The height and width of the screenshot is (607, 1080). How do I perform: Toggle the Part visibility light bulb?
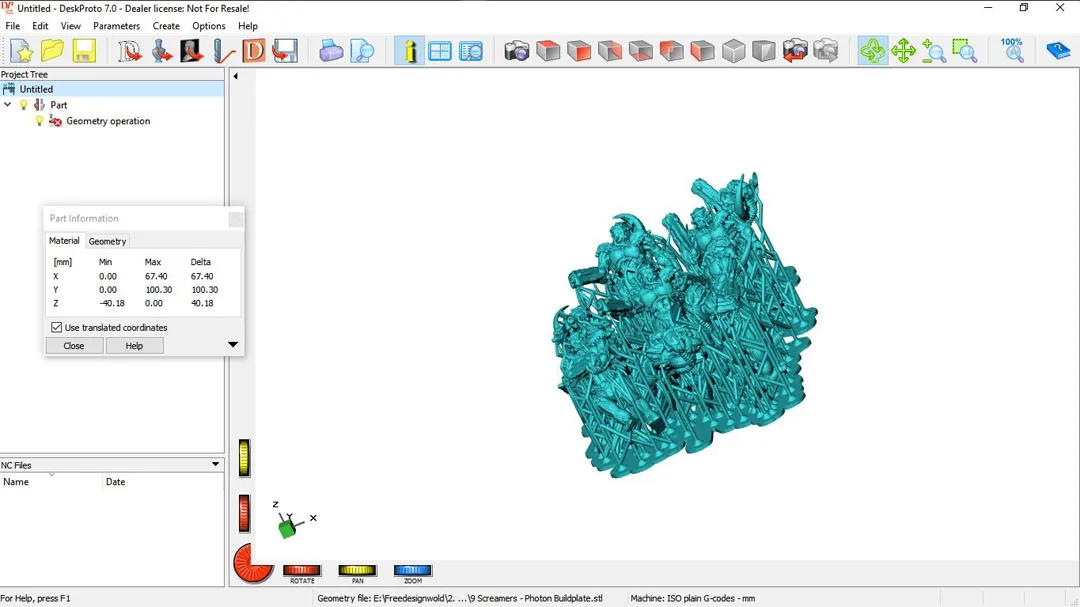point(24,105)
